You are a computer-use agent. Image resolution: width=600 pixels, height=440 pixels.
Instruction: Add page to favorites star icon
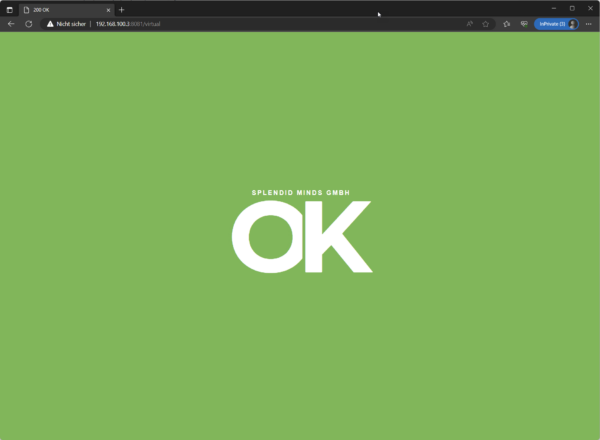tap(486, 24)
